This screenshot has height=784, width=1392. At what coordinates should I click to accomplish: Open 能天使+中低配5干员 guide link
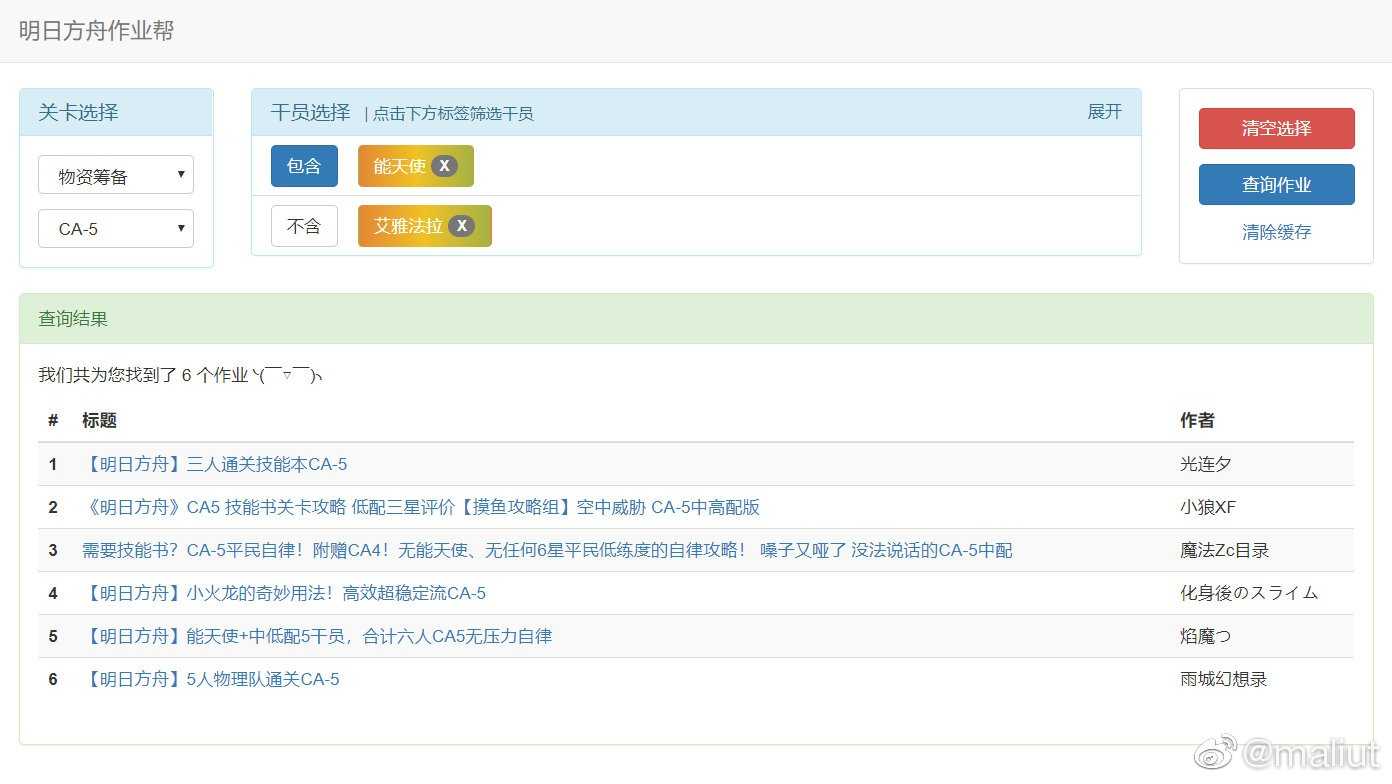point(317,636)
